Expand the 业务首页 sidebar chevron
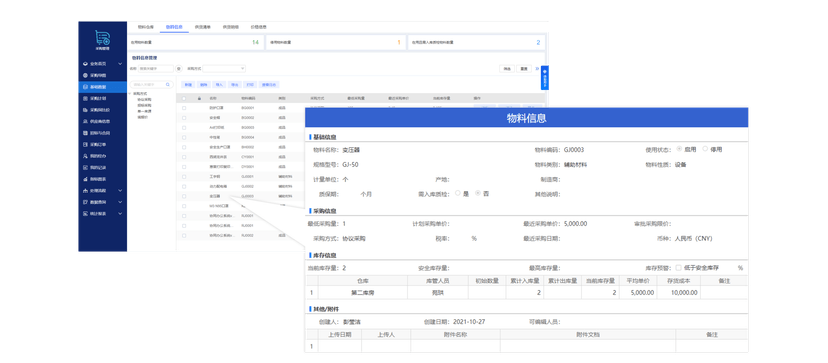828x363 pixels. click(x=120, y=64)
